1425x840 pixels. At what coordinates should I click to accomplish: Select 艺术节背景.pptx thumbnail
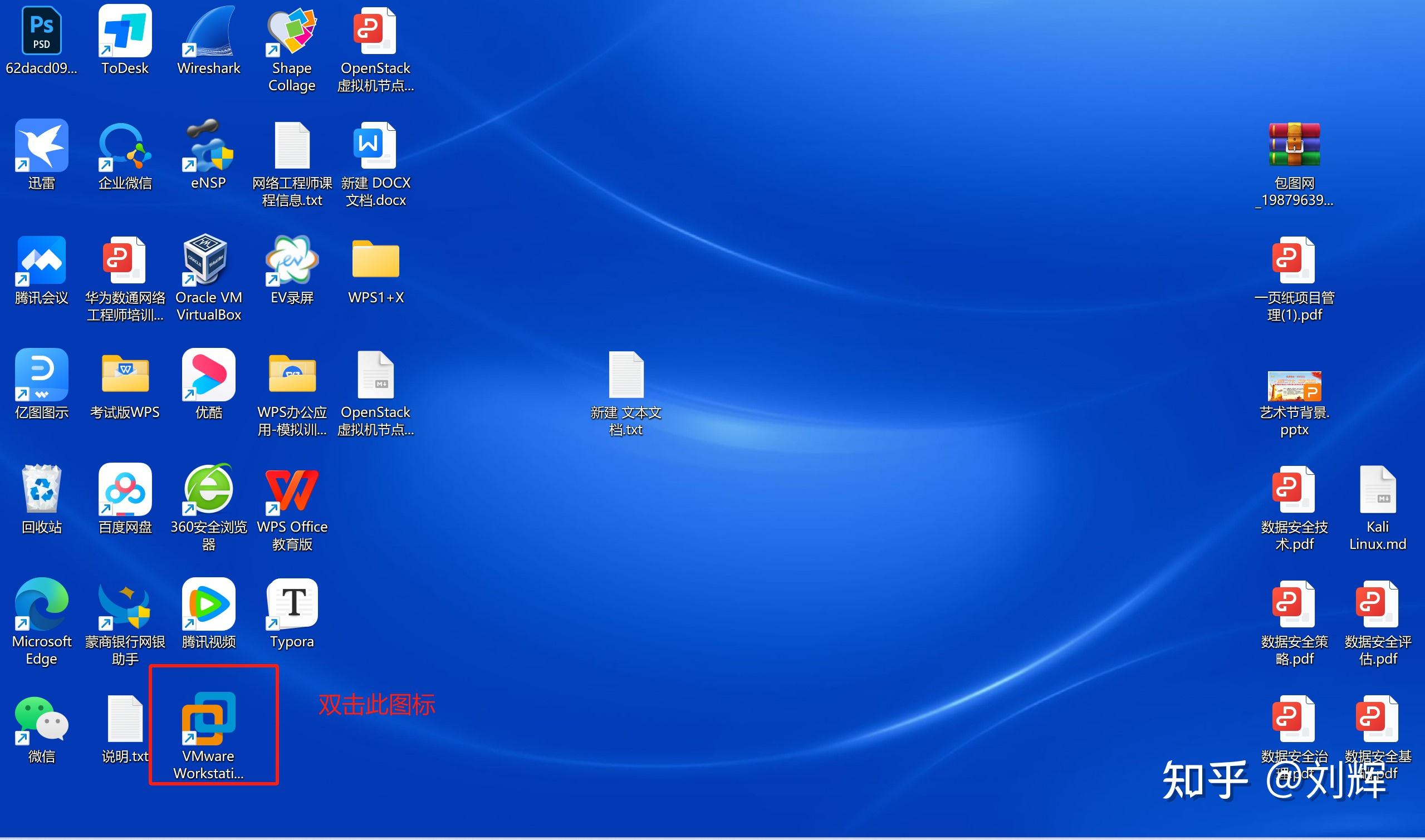point(1294,386)
